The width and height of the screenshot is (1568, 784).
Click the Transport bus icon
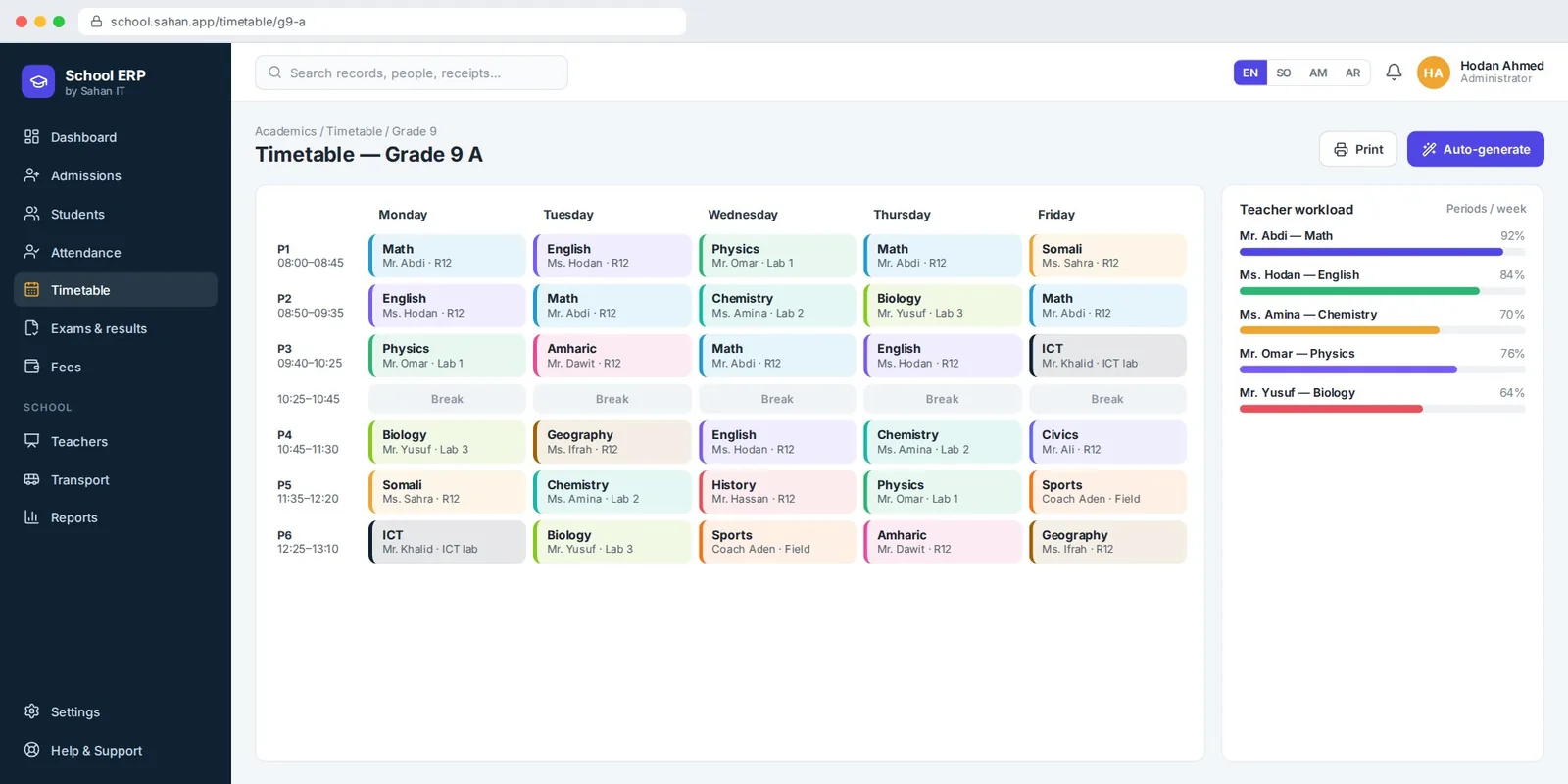[x=32, y=479]
